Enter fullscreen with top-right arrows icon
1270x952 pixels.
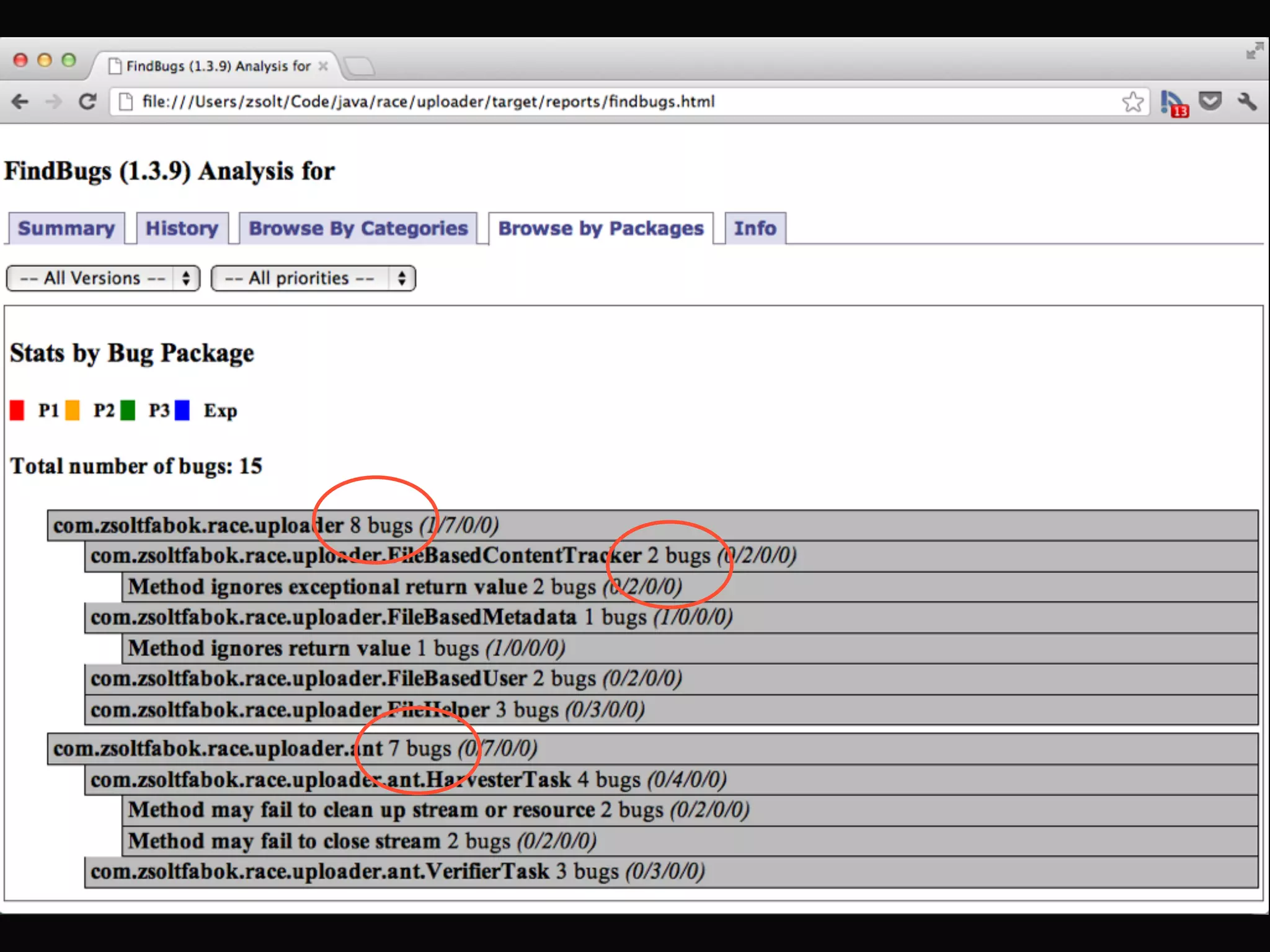pyautogui.click(x=1254, y=51)
